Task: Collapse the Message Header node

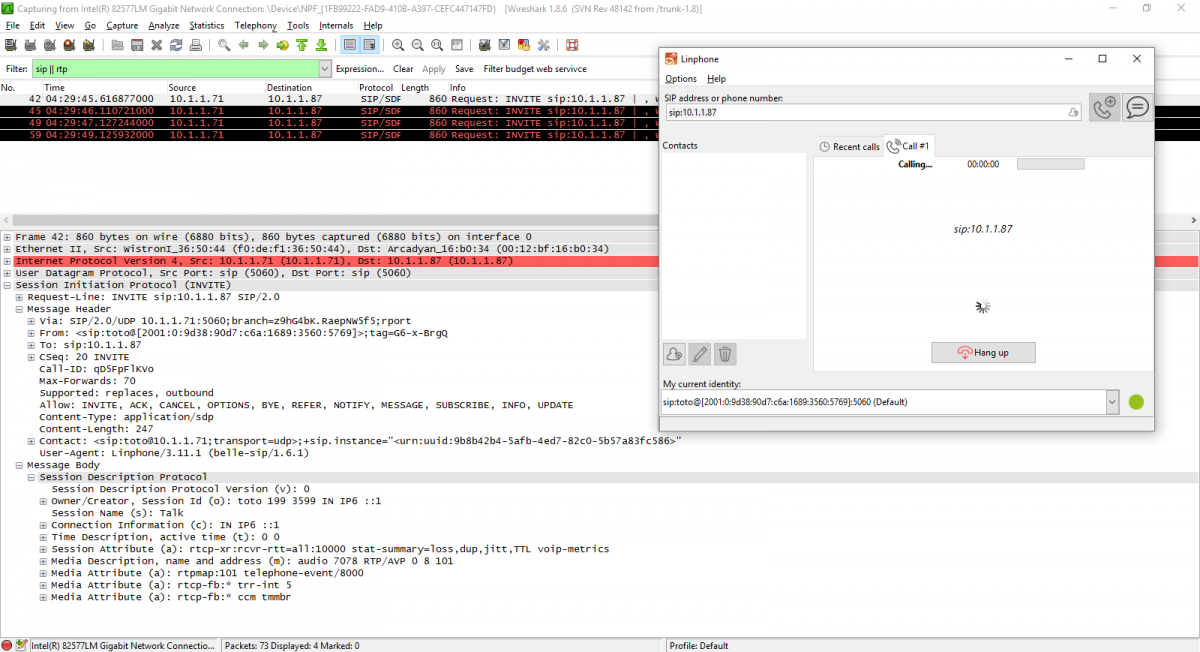Action: tap(19, 309)
